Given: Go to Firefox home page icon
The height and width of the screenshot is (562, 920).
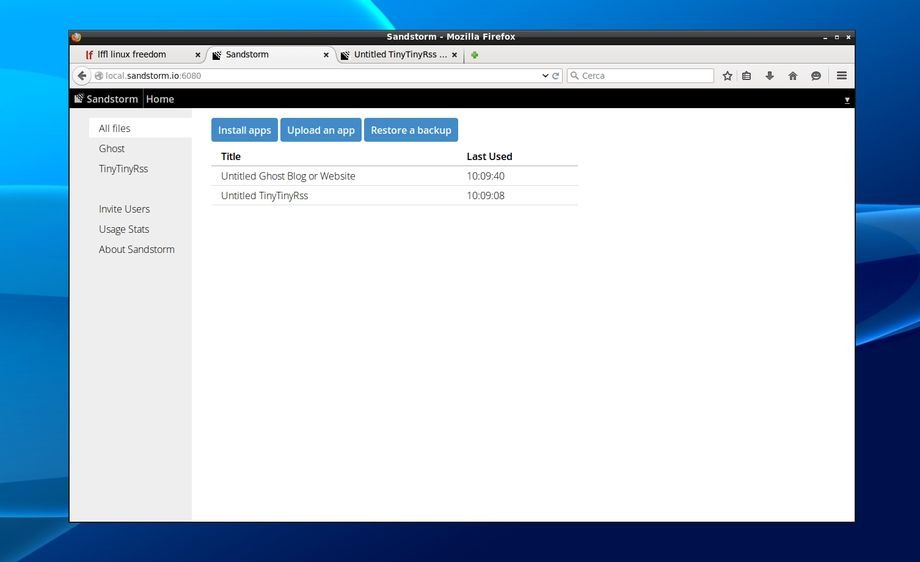Looking at the screenshot, I should (793, 76).
